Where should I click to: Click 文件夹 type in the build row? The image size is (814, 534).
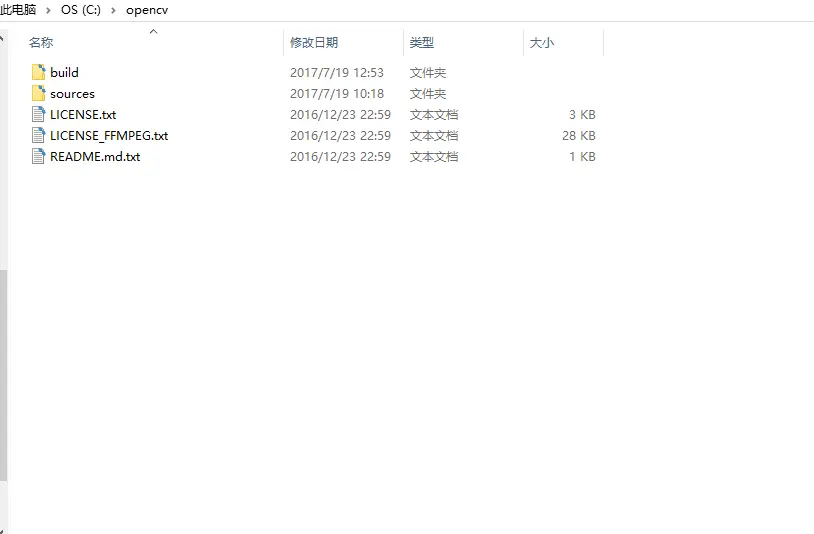tap(428, 73)
